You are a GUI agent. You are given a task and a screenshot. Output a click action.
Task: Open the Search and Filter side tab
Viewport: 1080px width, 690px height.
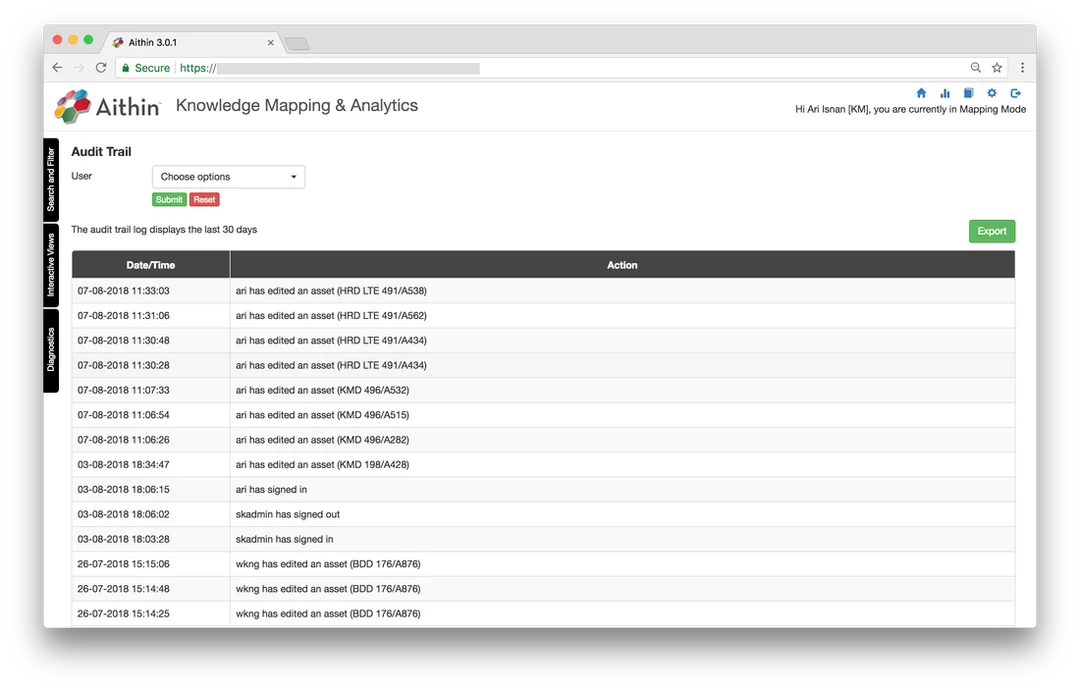[51, 180]
